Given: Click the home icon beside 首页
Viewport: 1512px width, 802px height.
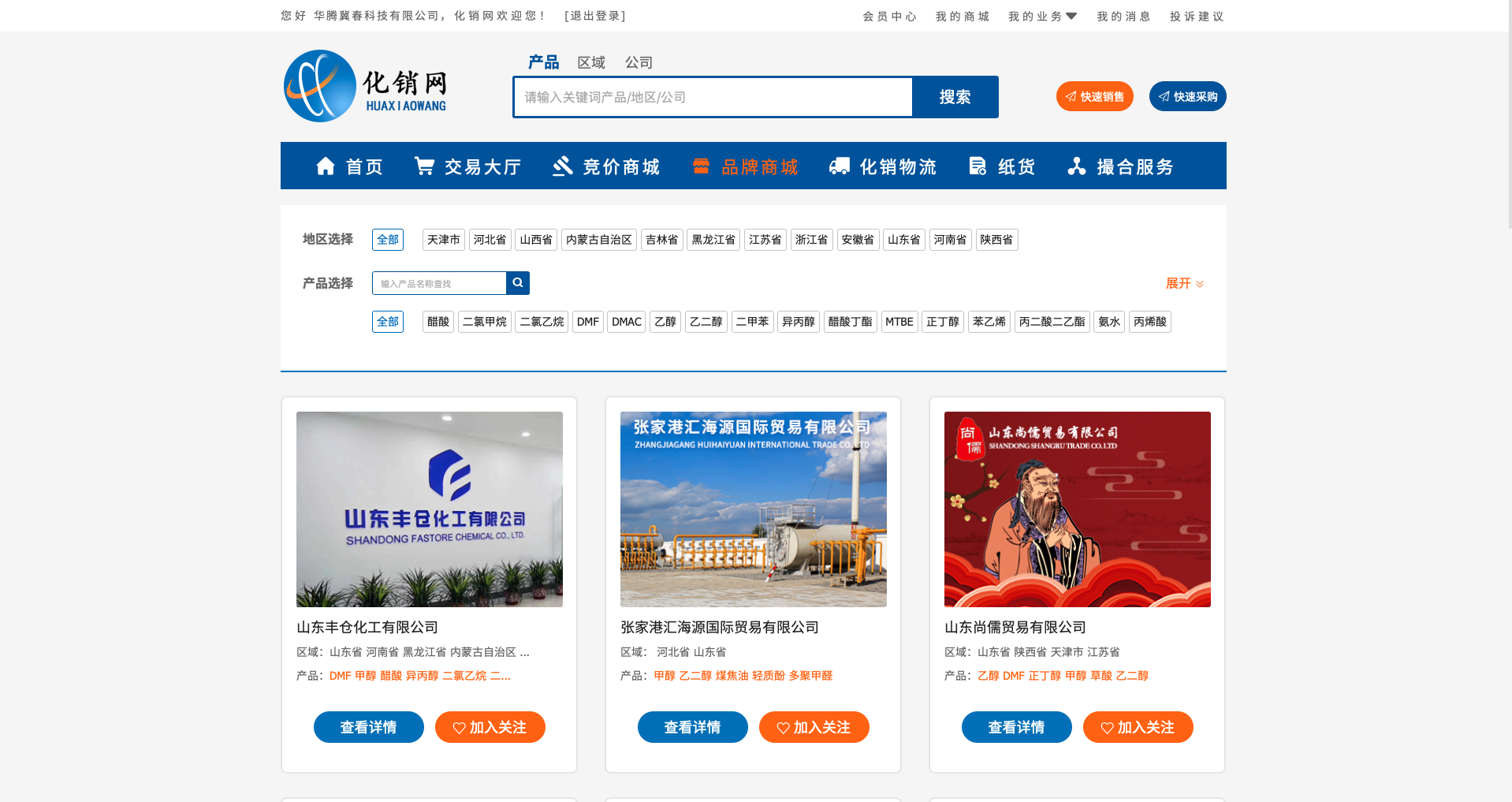Looking at the screenshot, I should [326, 166].
